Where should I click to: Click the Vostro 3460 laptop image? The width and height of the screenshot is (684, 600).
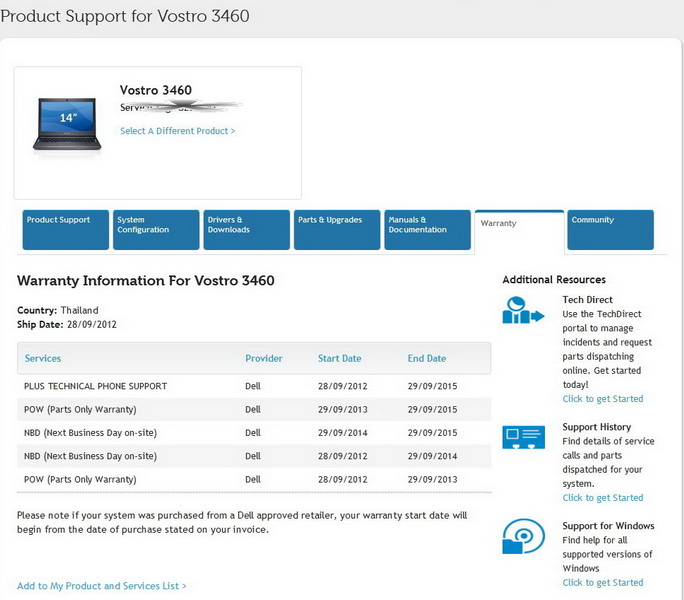pyautogui.click(x=67, y=125)
